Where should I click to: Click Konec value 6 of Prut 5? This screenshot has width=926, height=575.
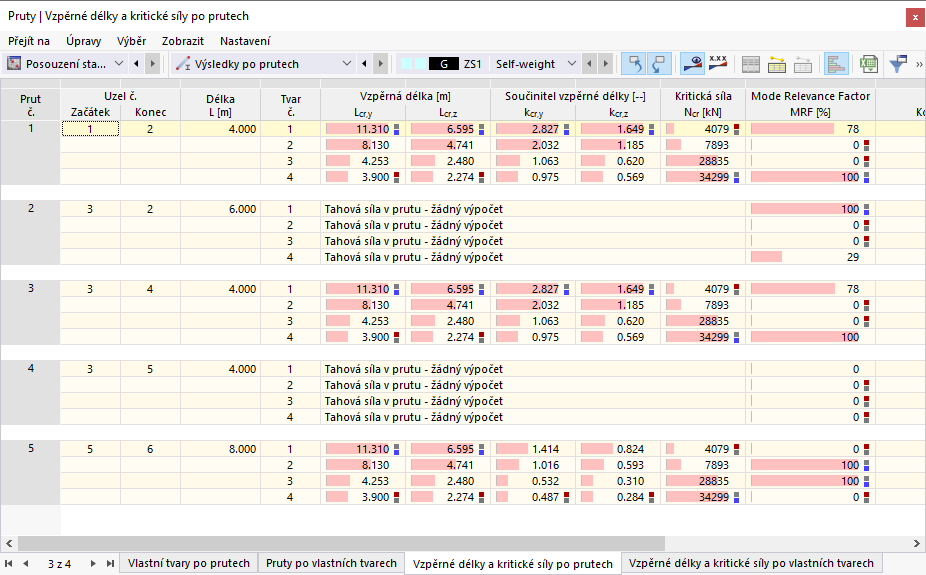(150, 449)
